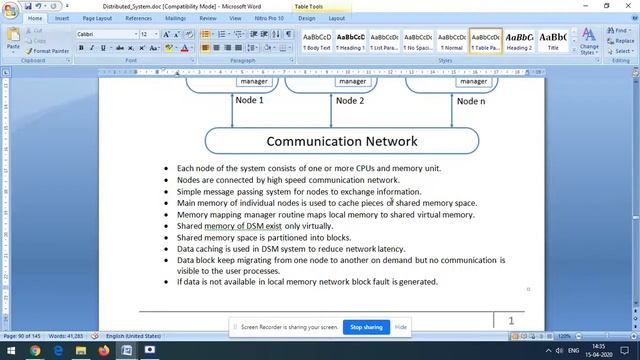Open the notification center icon
Image resolution: width=640 pixels, height=360 pixels.
point(624,351)
